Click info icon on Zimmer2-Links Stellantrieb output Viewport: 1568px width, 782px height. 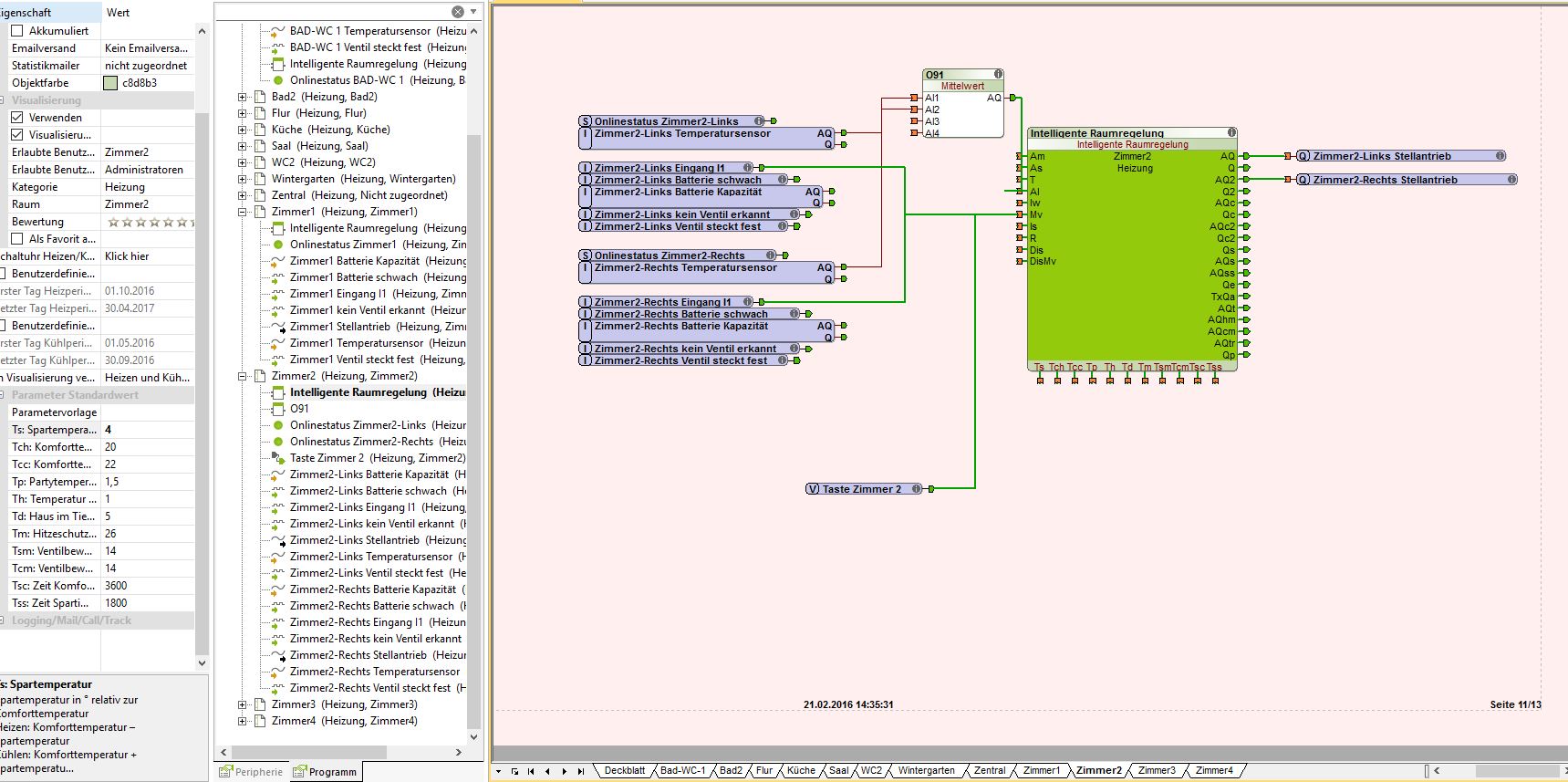click(1501, 156)
